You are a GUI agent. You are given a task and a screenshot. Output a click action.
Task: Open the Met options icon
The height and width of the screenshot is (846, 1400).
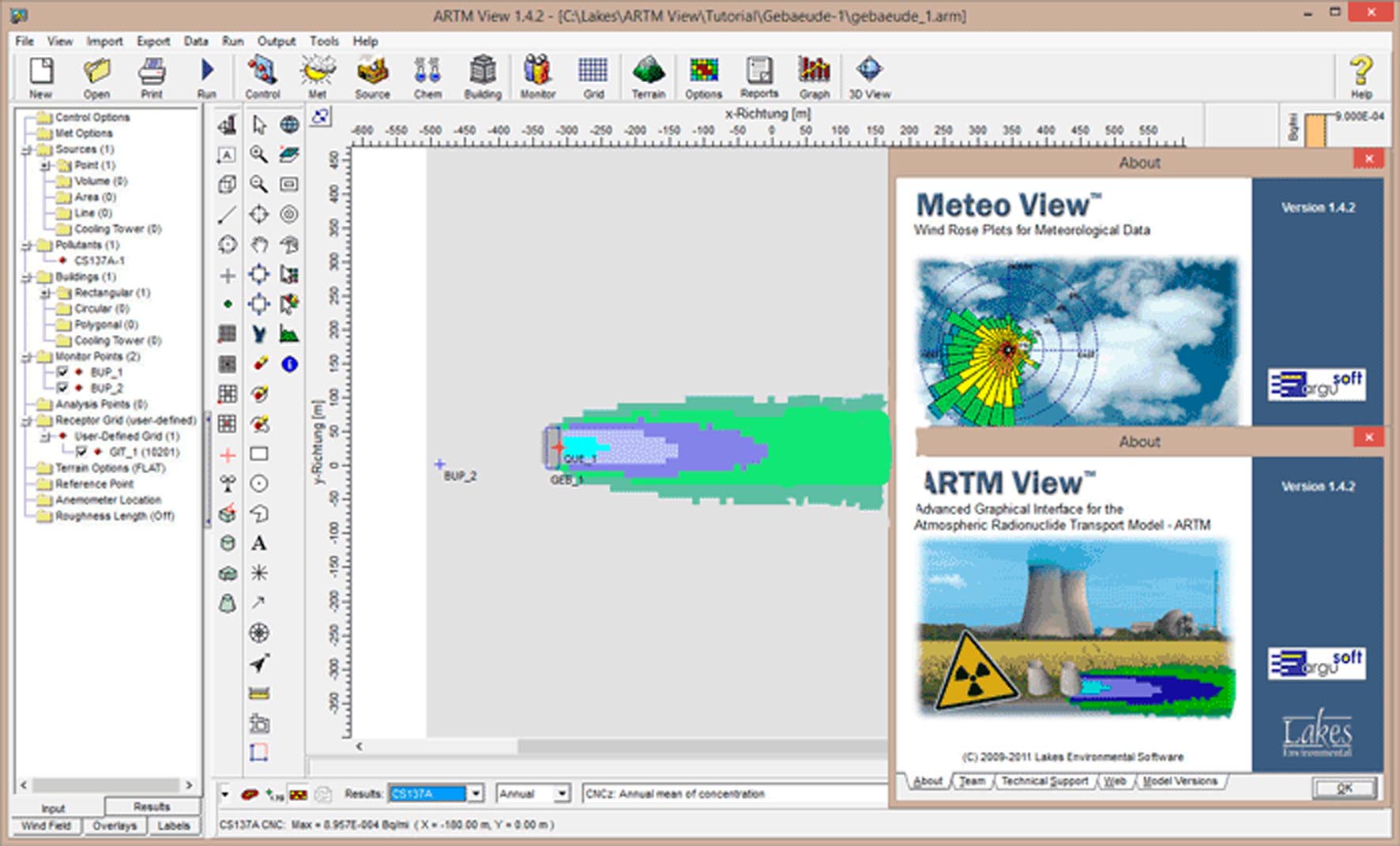(x=317, y=77)
